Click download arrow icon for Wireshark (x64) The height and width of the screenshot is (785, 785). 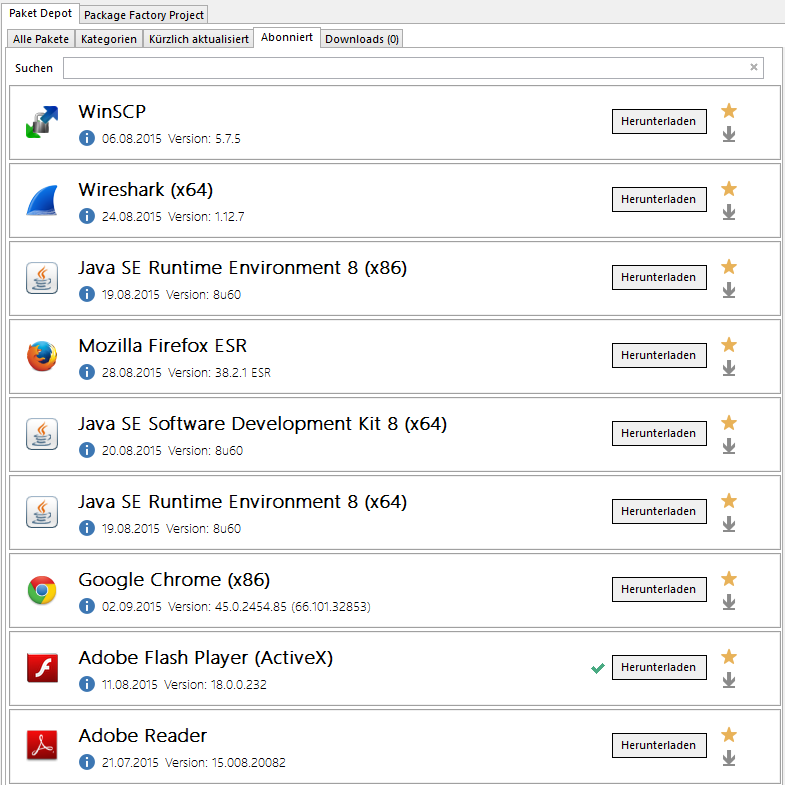(x=729, y=212)
